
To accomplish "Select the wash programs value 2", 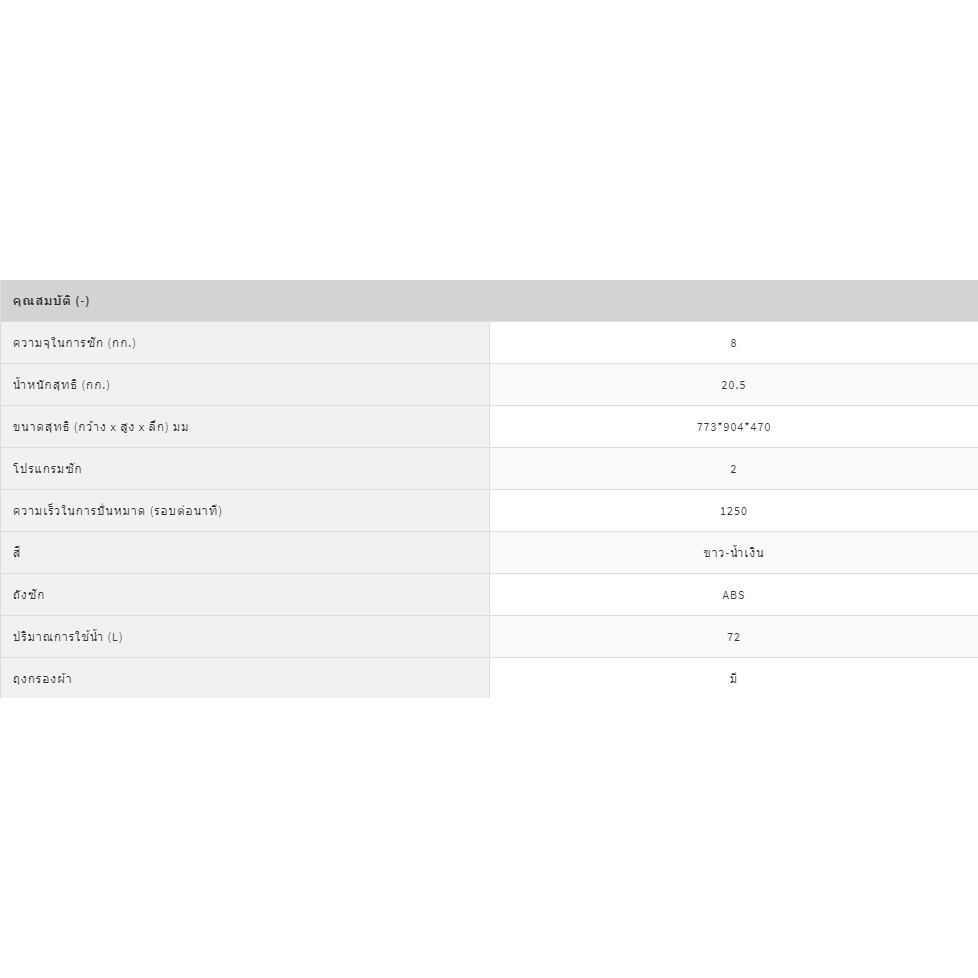I will pyautogui.click(x=733, y=469).
